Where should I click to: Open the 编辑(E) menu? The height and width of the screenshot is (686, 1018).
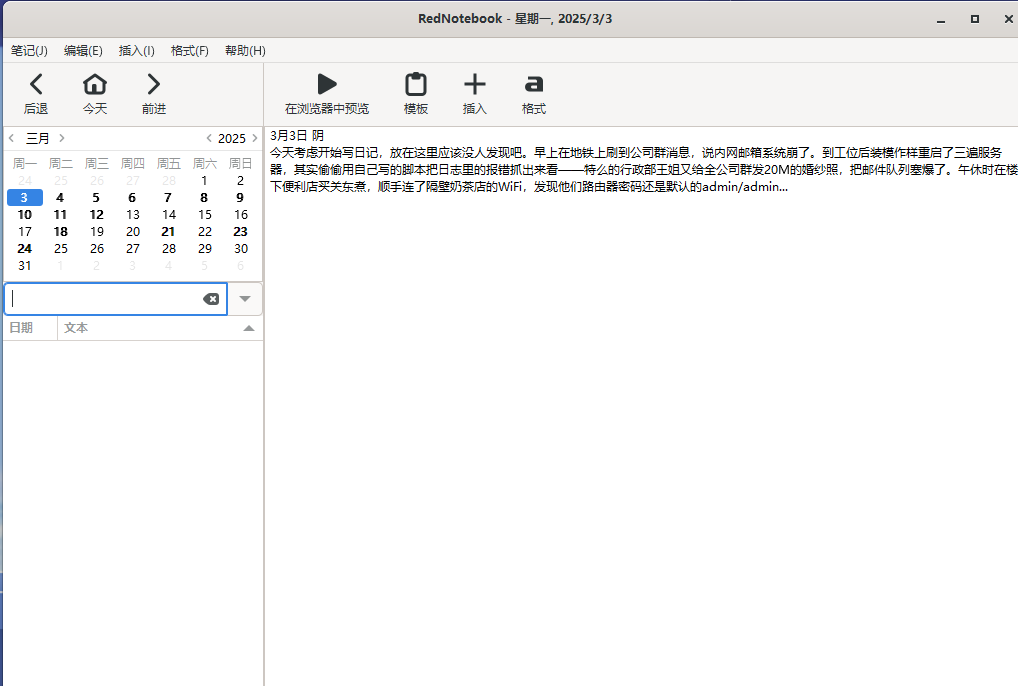[83, 51]
